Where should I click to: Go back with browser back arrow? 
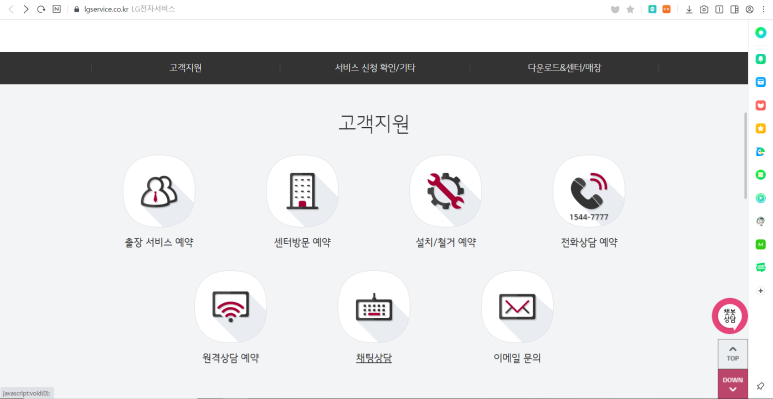pos(11,9)
